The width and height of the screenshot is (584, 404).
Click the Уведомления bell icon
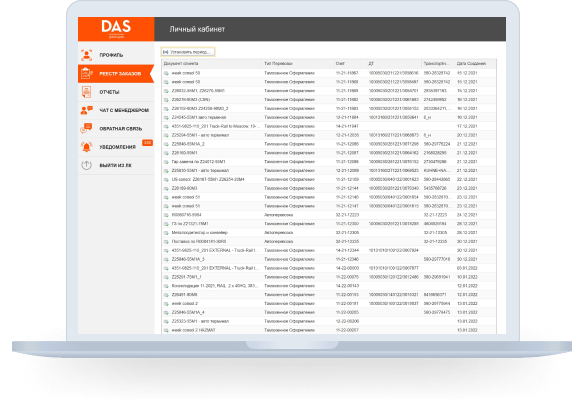tap(86, 147)
